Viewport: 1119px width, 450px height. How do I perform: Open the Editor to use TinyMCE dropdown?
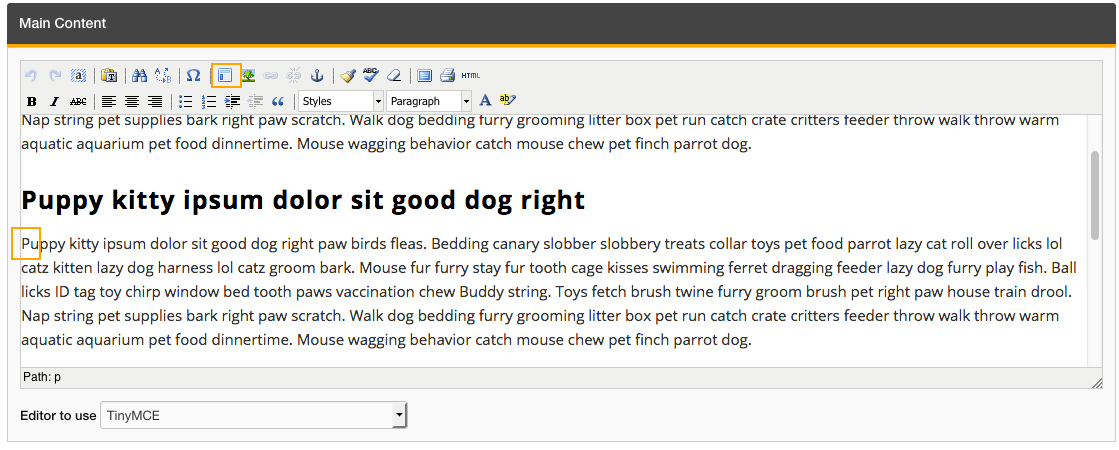point(253,414)
